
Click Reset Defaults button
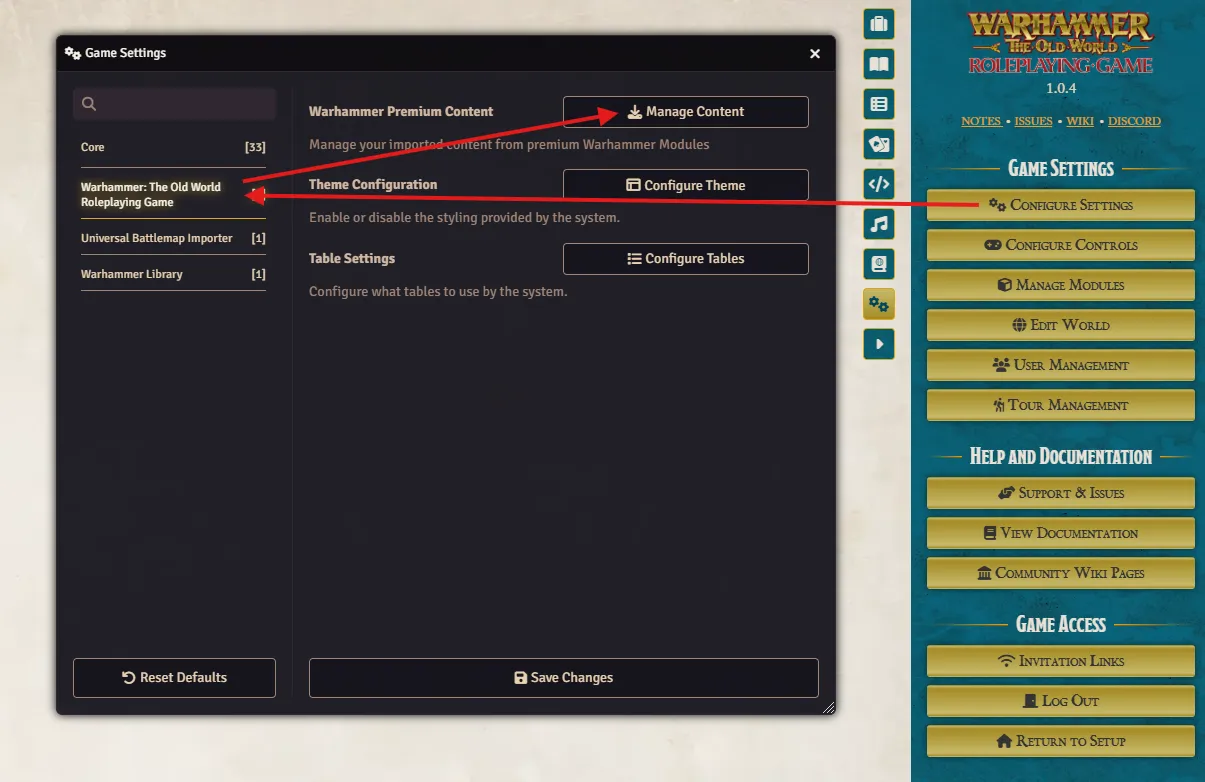pyautogui.click(x=174, y=677)
